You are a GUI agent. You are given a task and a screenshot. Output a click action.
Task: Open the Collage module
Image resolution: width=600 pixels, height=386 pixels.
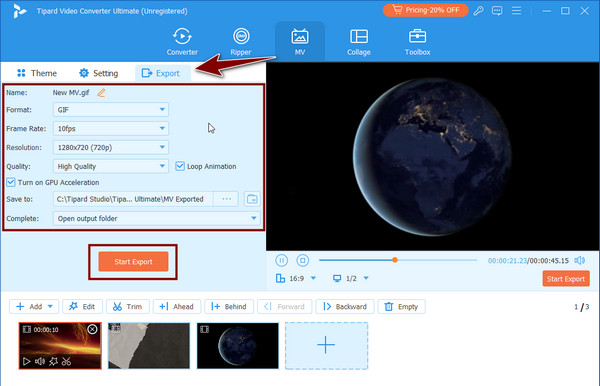point(359,42)
